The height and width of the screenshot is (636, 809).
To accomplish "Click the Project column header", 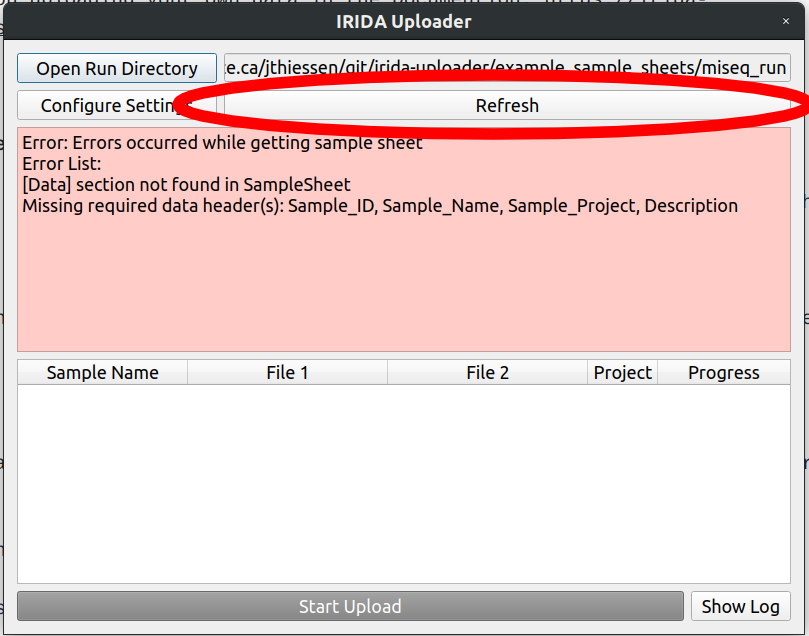I will pyautogui.click(x=622, y=372).
